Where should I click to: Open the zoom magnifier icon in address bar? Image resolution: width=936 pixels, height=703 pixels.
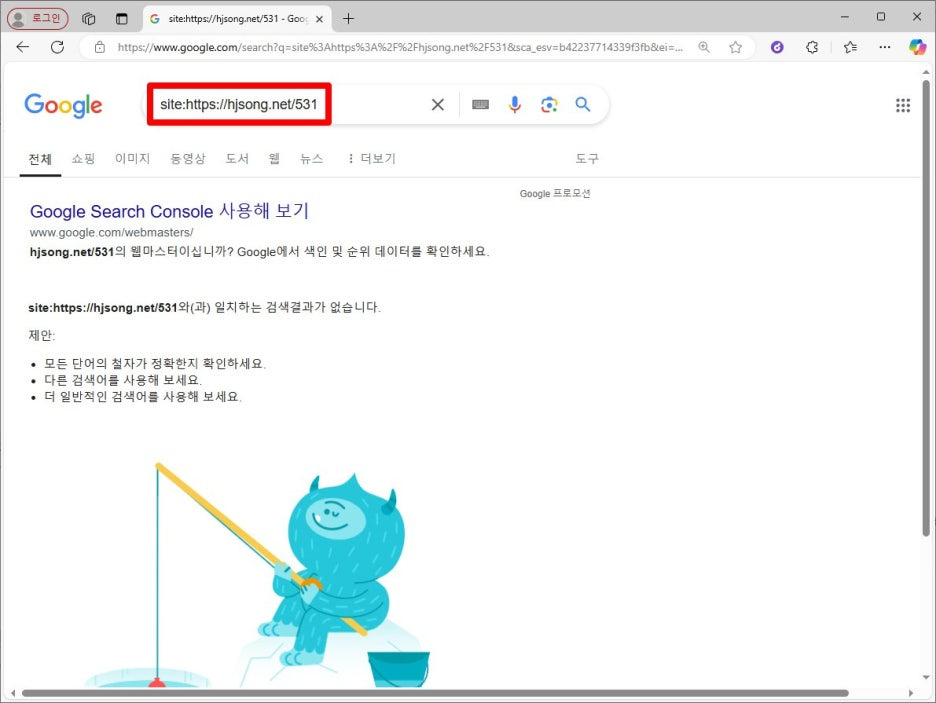point(704,47)
